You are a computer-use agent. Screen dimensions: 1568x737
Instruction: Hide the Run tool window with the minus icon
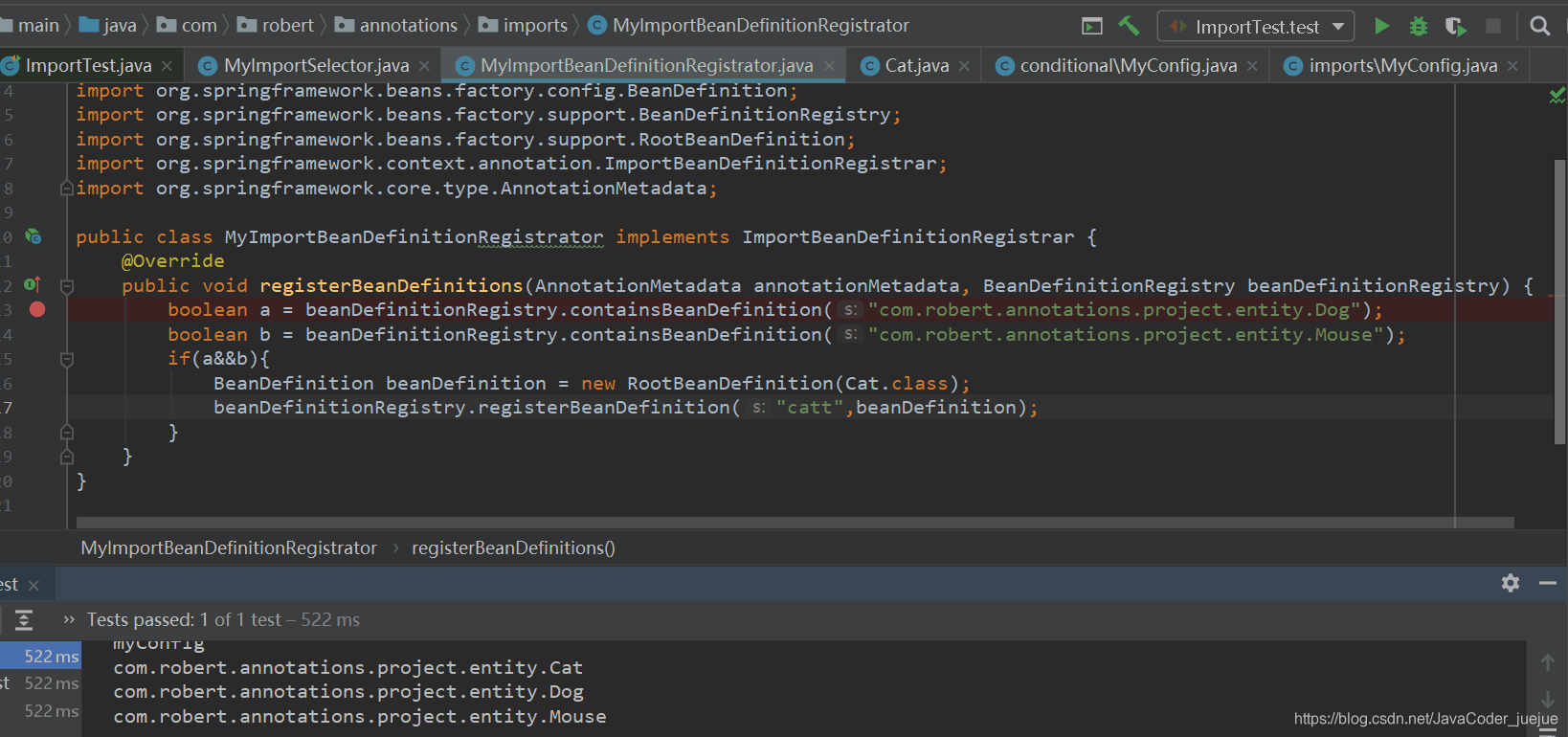pos(1548,583)
